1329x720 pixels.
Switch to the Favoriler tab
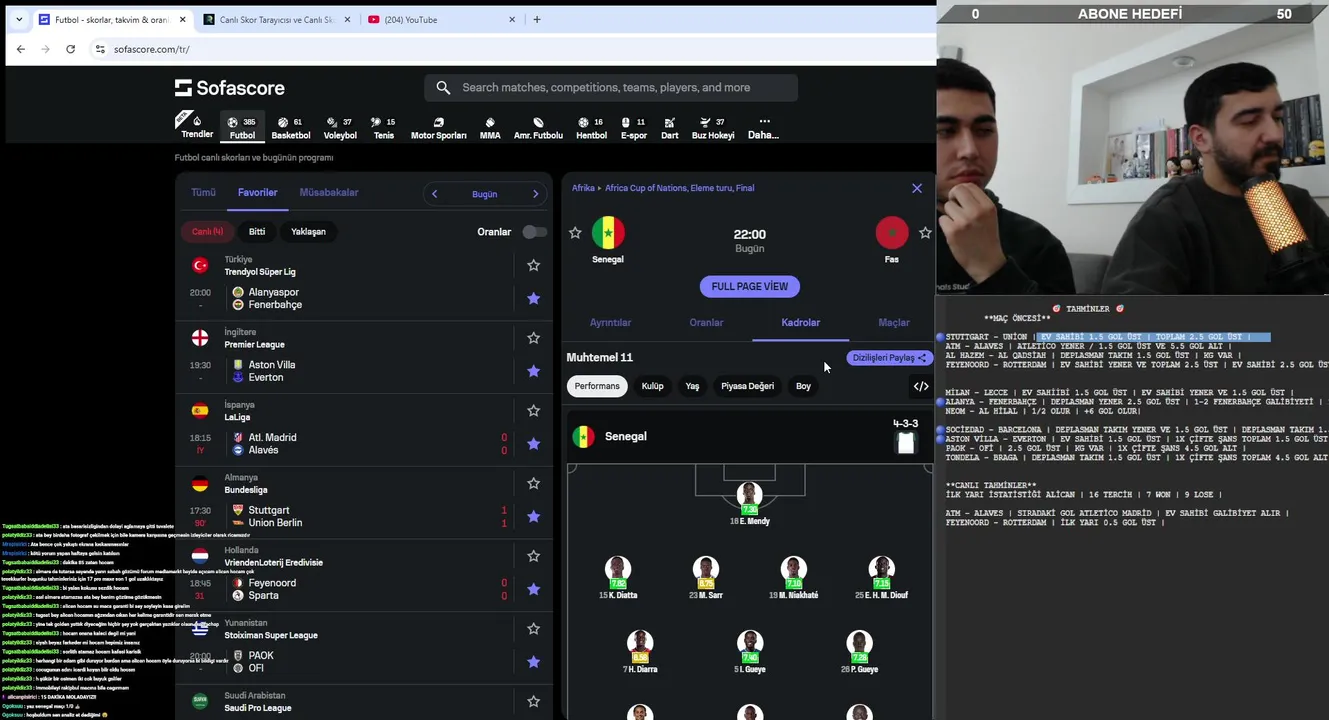tap(257, 192)
